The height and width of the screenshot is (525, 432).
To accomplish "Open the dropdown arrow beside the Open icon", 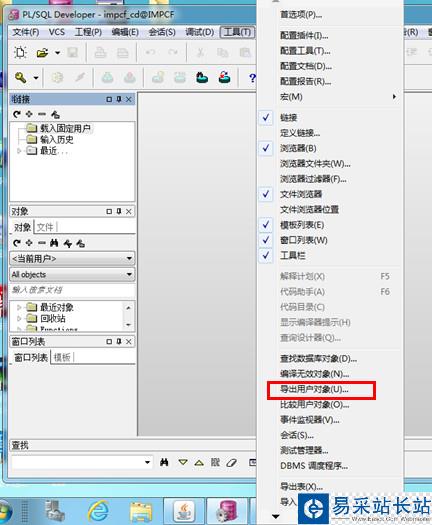I will tap(57, 53).
